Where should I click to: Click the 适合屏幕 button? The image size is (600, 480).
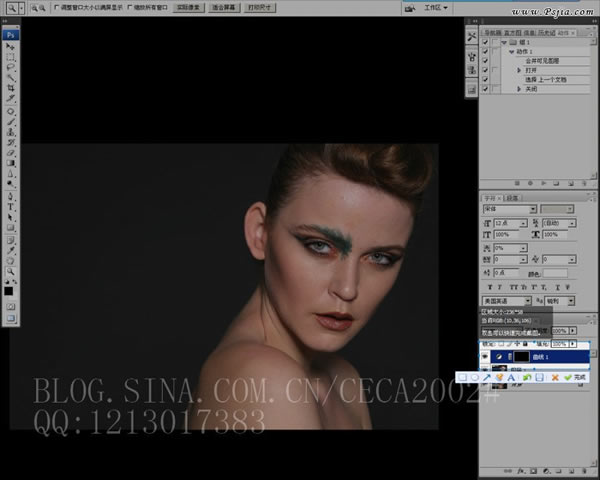(224, 8)
